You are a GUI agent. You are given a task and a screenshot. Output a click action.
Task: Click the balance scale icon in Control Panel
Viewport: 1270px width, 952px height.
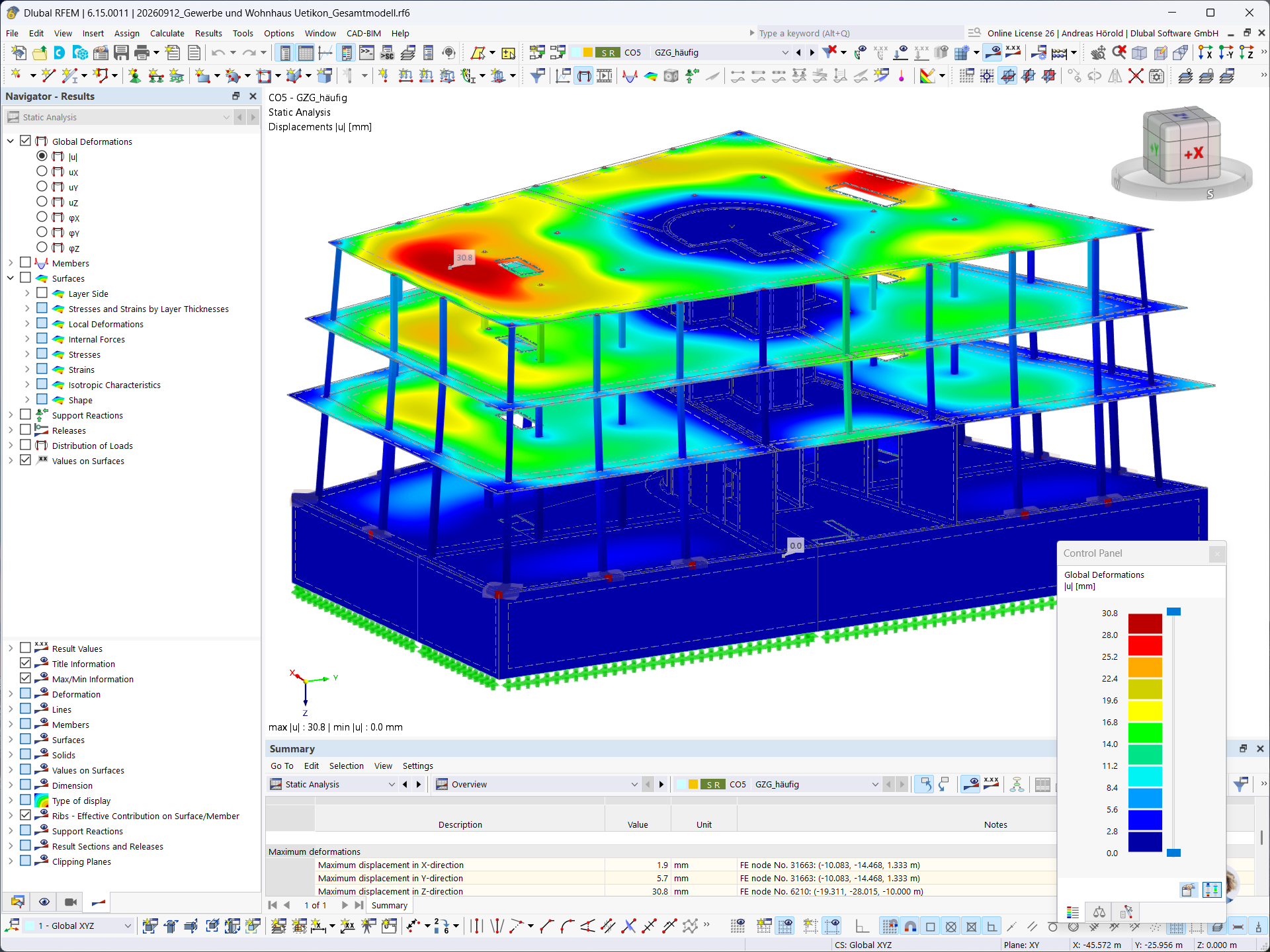1099,912
